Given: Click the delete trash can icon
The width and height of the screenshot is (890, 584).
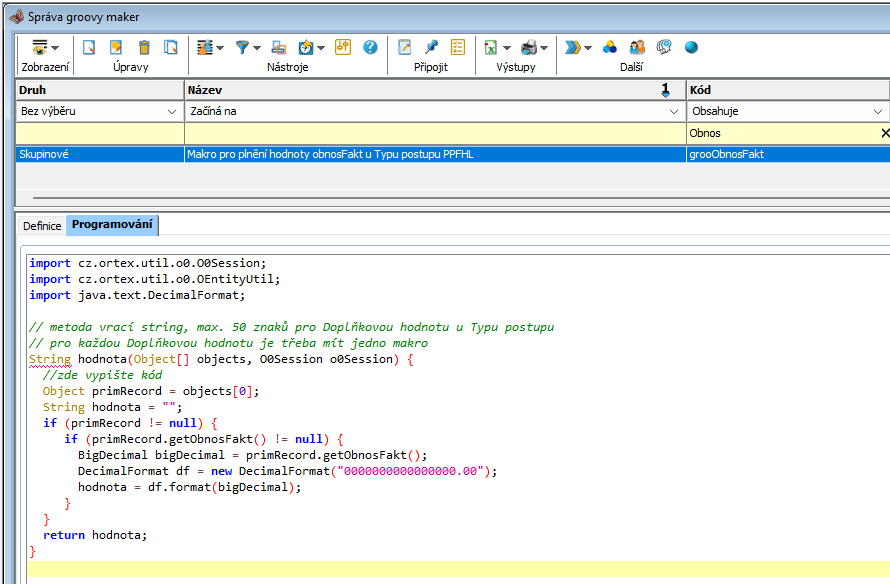Looking at the screenshot, I should click(144, 47).
